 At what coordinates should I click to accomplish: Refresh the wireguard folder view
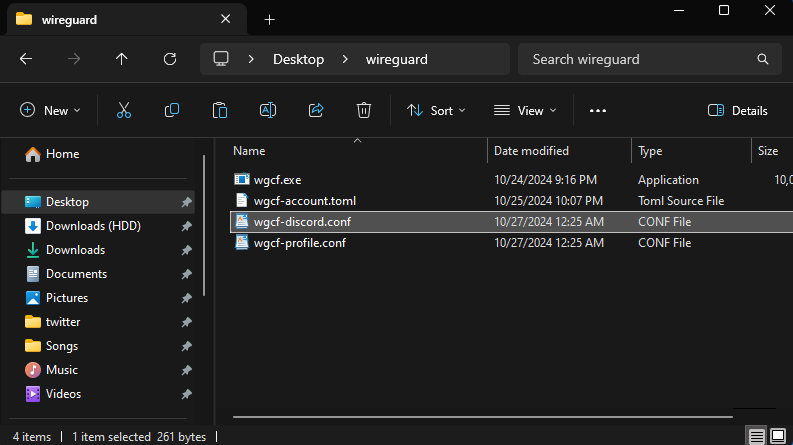click(x=170, y=59)
